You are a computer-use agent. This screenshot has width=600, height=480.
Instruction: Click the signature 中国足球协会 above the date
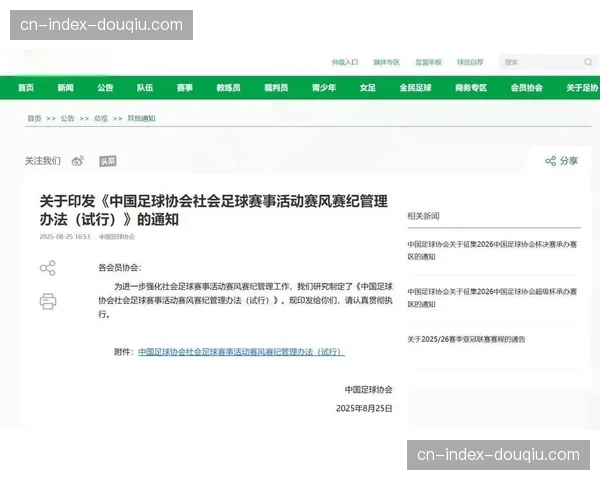tap(368, 390)
